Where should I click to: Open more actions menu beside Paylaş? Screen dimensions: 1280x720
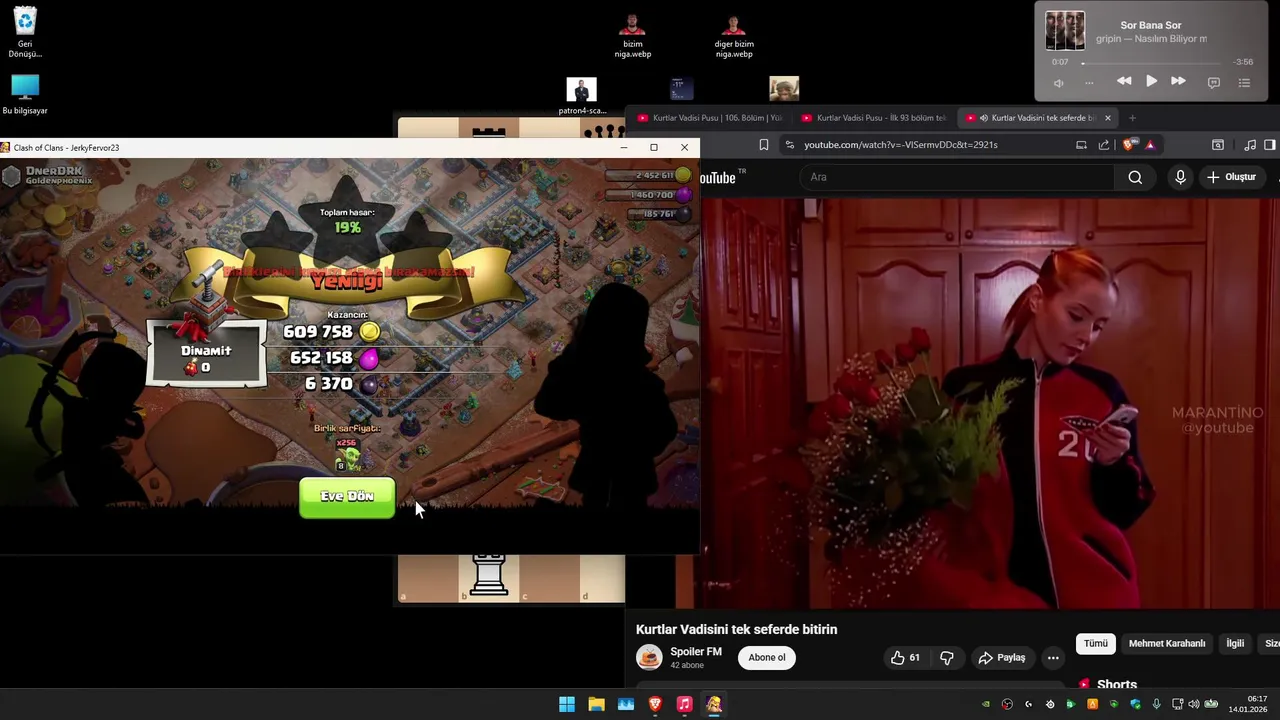1053,657
